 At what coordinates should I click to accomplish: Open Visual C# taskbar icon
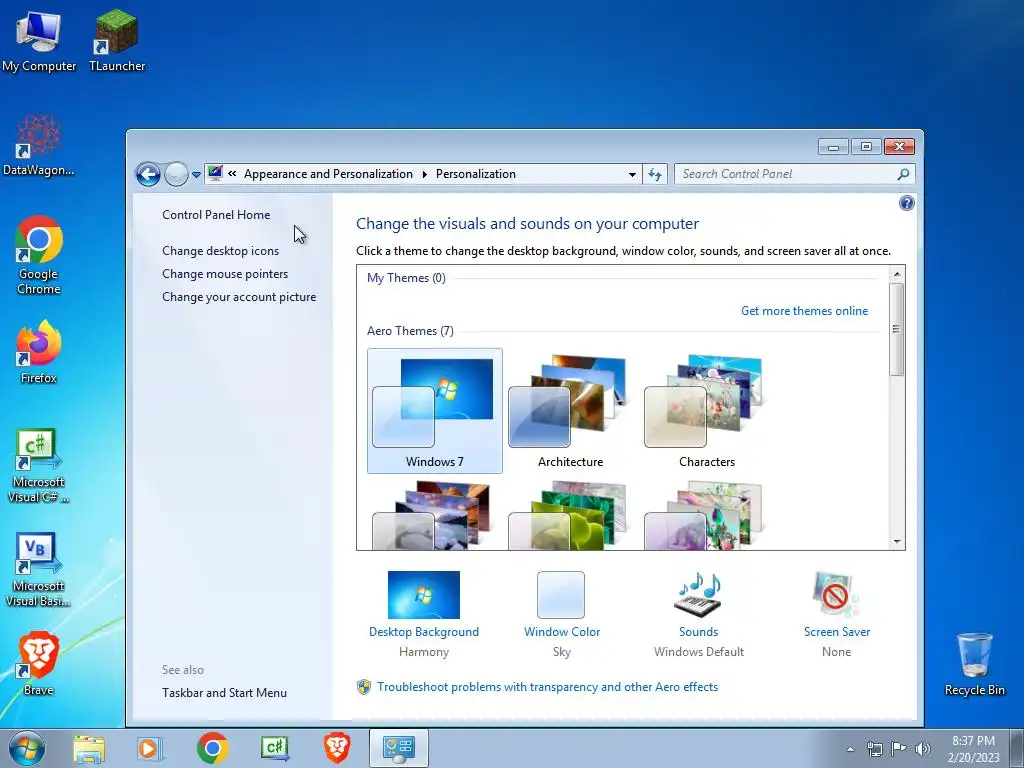coord(274,748)
